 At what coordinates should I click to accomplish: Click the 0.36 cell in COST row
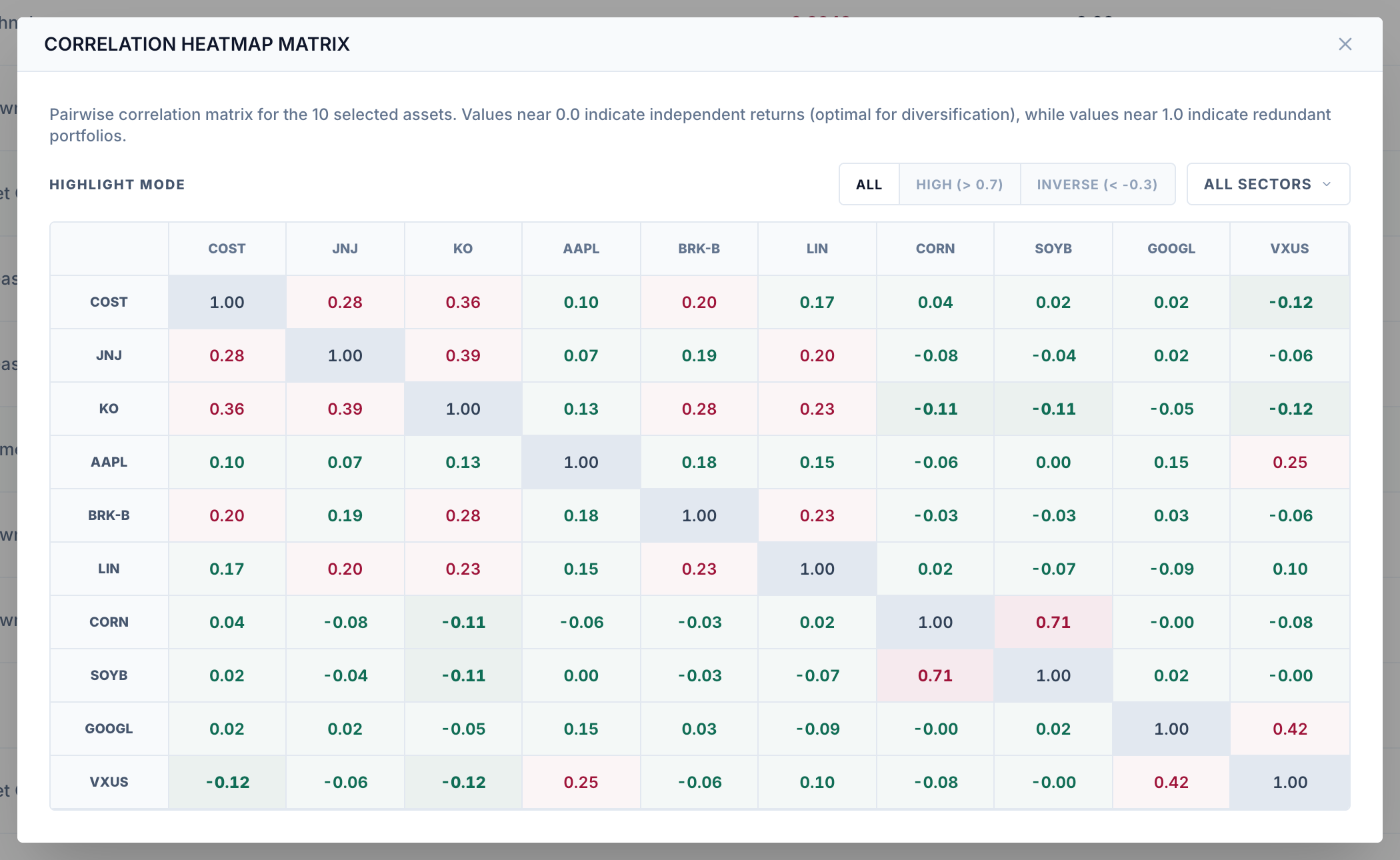point(463,302)
